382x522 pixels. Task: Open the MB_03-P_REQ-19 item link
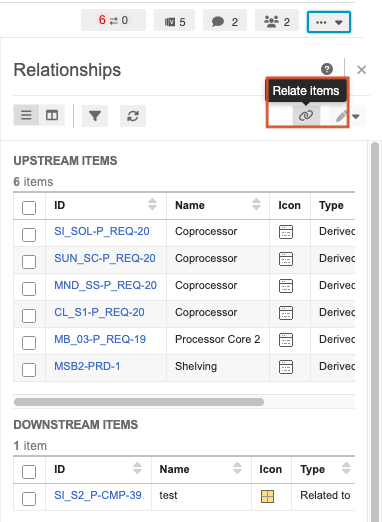click(x=100, y=339)
